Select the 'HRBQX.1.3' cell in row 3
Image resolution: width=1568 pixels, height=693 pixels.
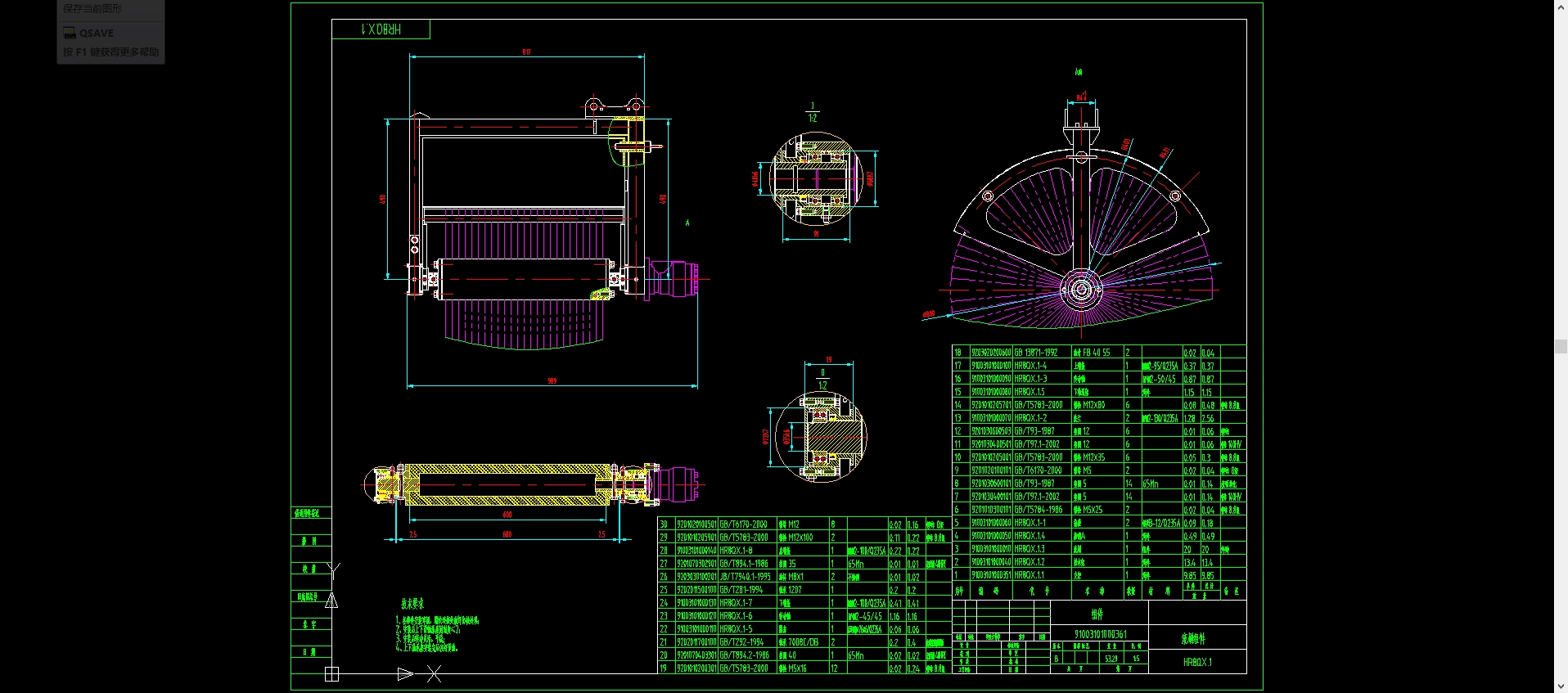[1043, 549]
